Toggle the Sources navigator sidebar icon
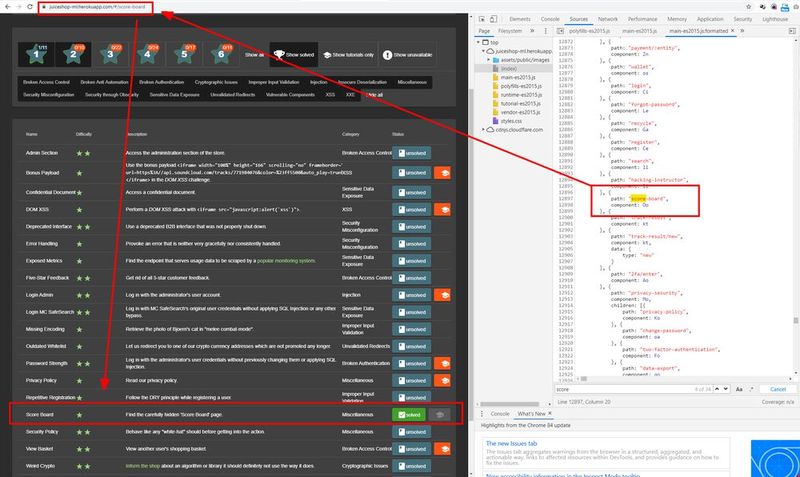The width and height of the screenshot is (800, 477). tap(560, 31)
